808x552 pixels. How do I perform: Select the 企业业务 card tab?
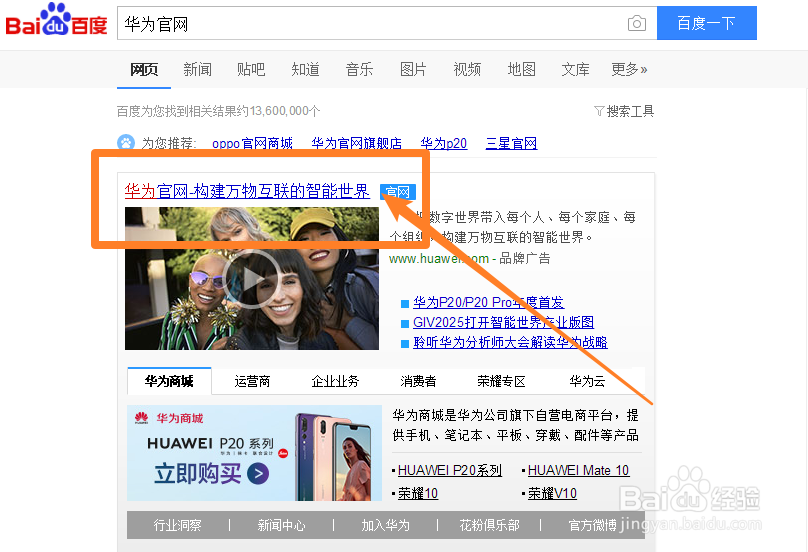point(335,381)
